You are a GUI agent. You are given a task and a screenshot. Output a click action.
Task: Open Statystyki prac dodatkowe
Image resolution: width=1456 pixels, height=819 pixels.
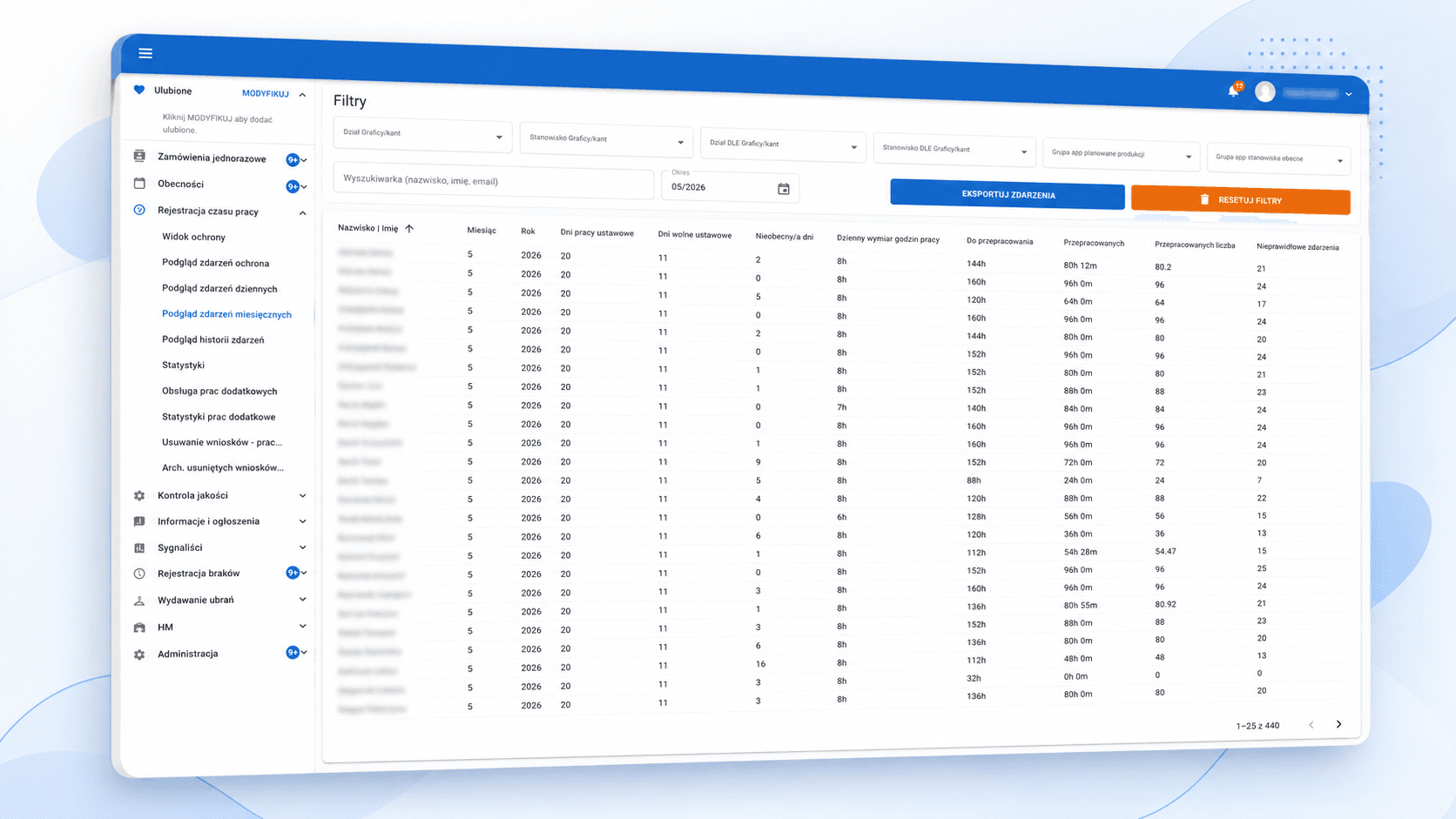(x=219, y=416)
